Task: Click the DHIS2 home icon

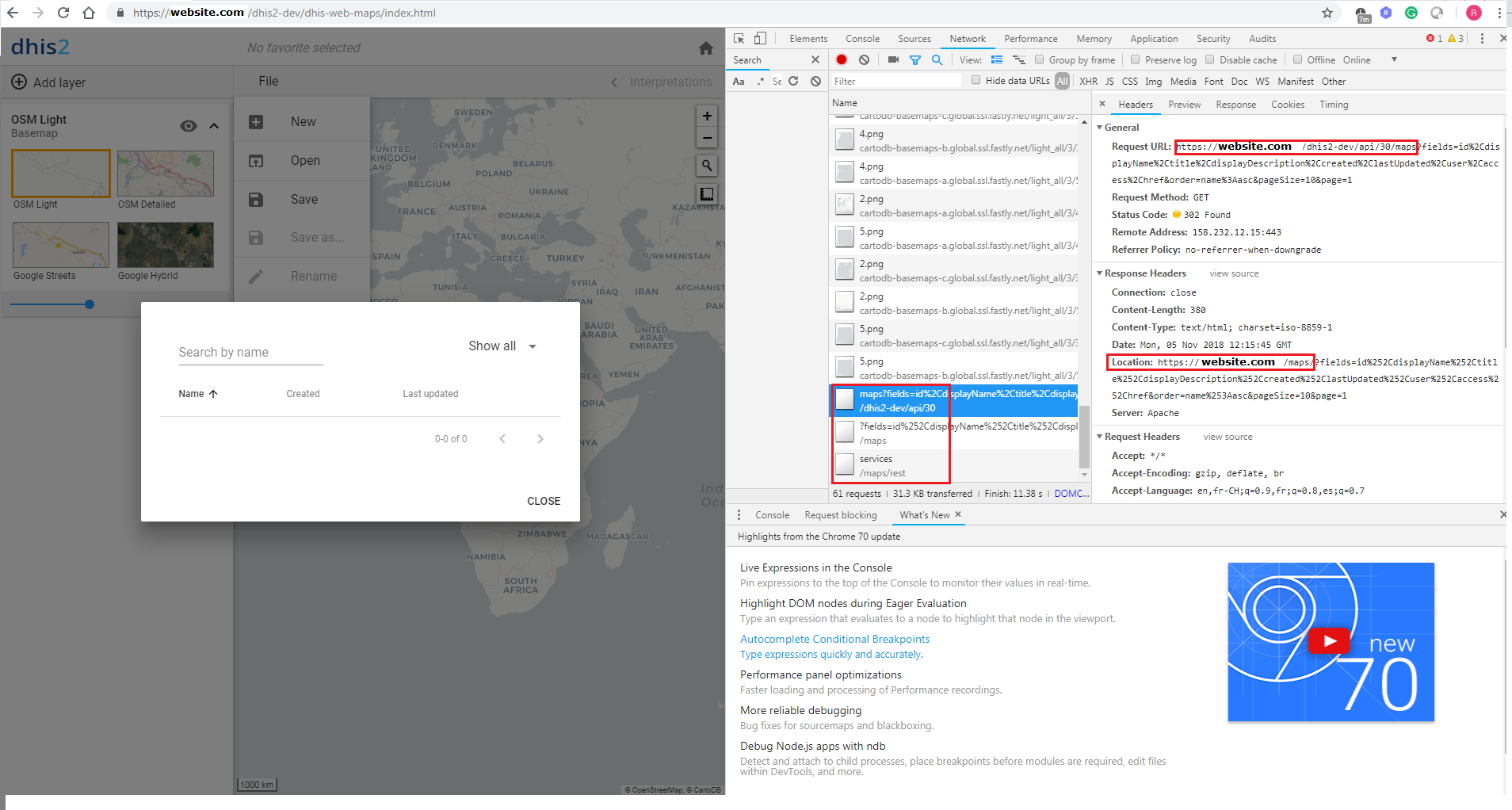Action: coord(706,48)
